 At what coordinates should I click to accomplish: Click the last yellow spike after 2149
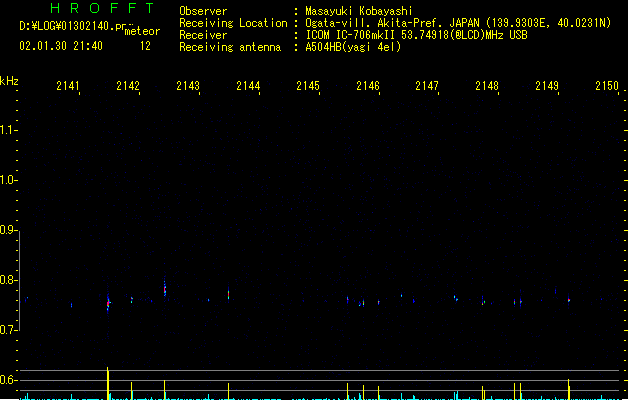(x=568, y=389)
